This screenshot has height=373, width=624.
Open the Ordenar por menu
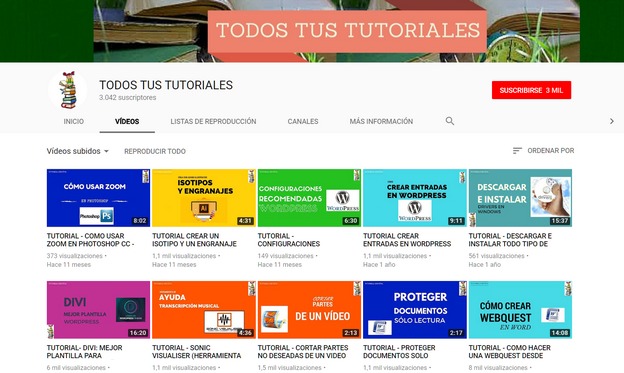(x=544, y=150)
